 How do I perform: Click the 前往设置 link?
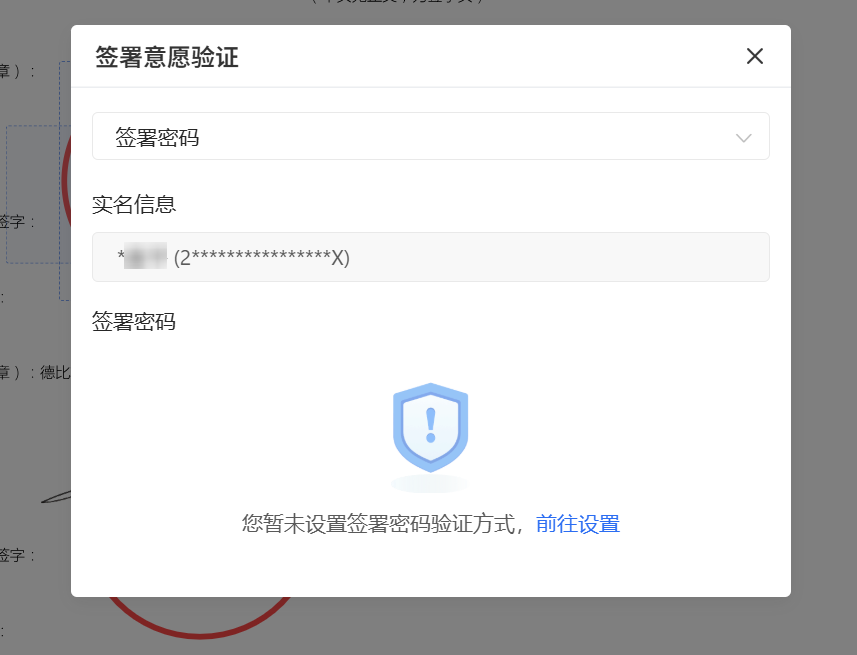point(578,524)
